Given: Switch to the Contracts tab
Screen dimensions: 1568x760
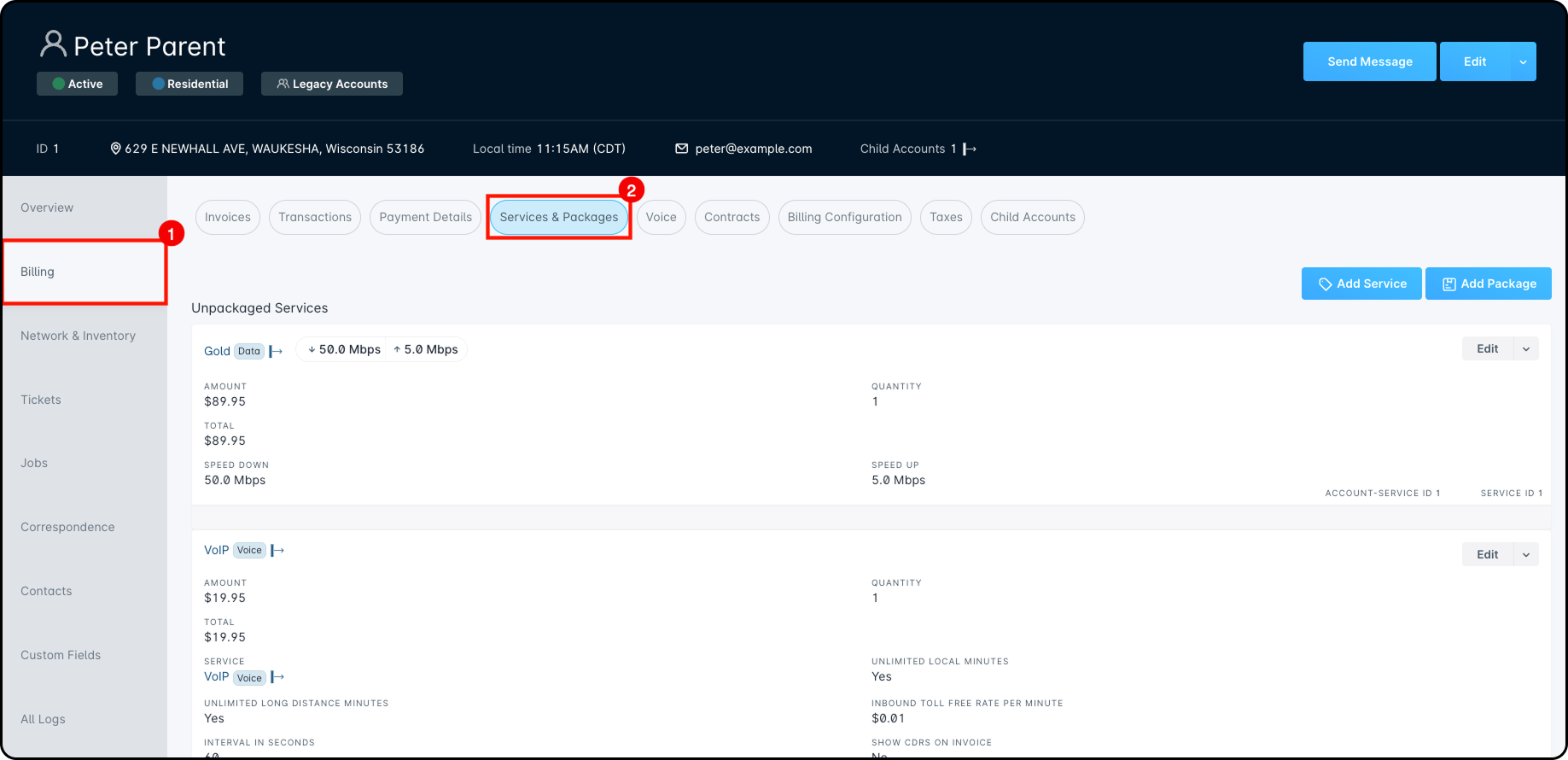Looking at the screenshot, I should click(x=732, y=217).
